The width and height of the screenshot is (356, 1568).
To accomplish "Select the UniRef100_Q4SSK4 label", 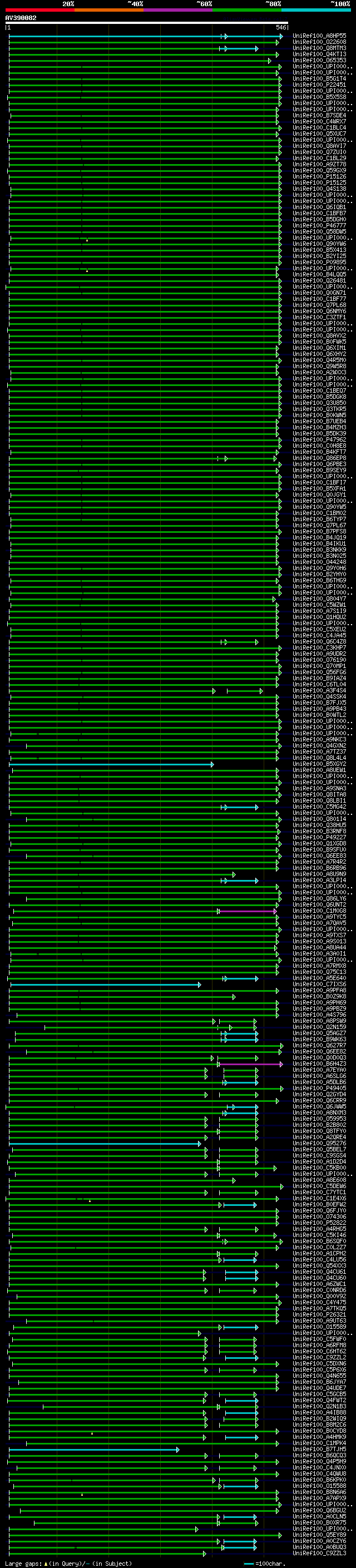I will [319, 696].
